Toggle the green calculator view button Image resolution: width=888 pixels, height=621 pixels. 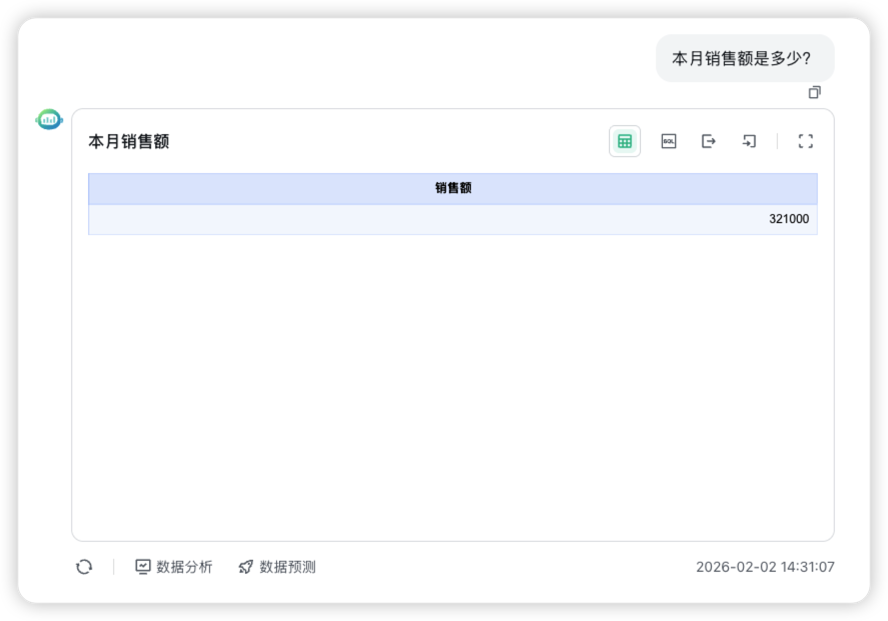pyautogui.click(x=624, y=141)
